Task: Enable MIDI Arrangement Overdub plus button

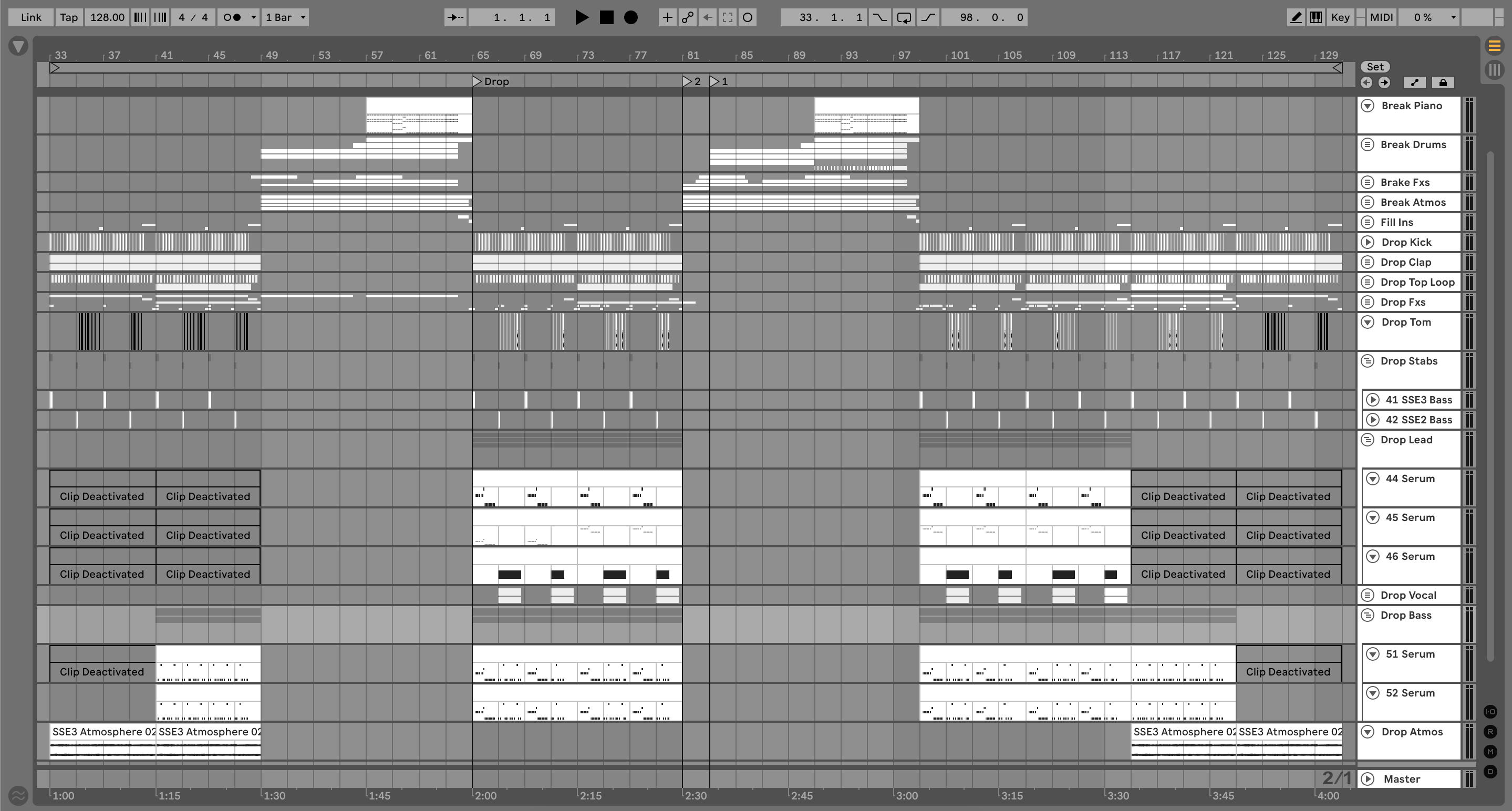Action: point(667,17)
